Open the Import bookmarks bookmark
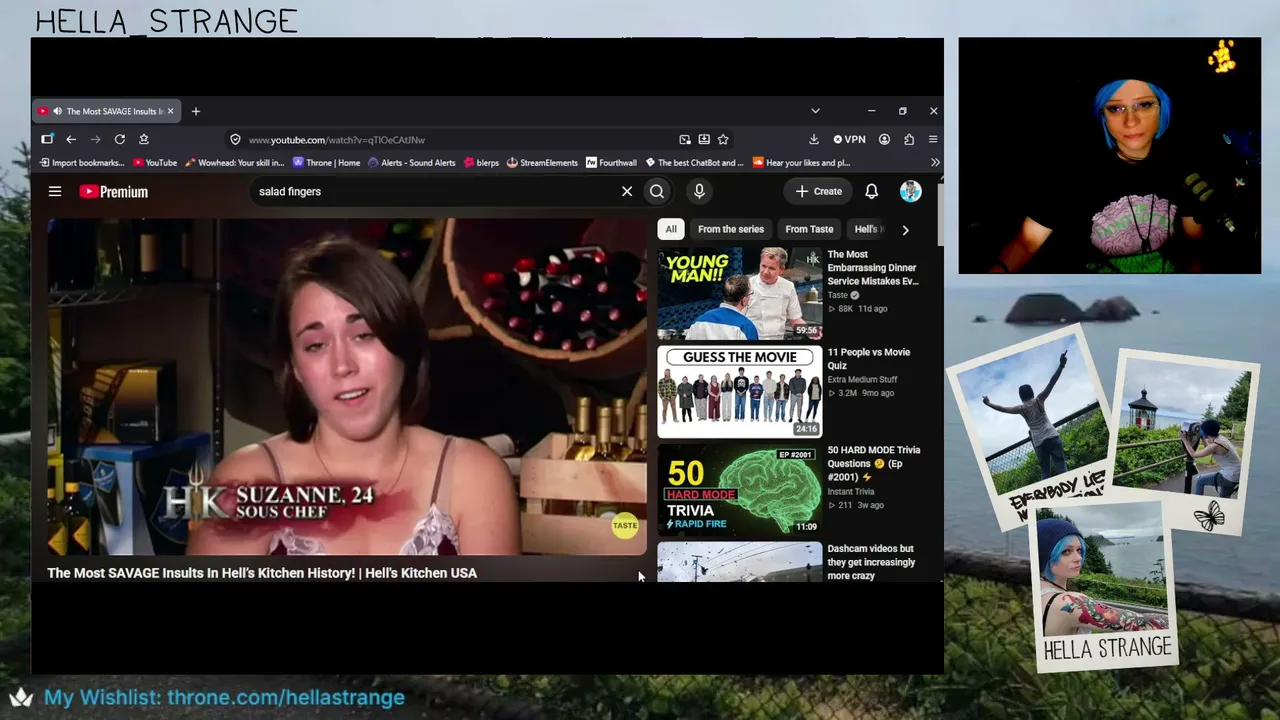This screenshot has height=720, width=1280. click(82, 162)
